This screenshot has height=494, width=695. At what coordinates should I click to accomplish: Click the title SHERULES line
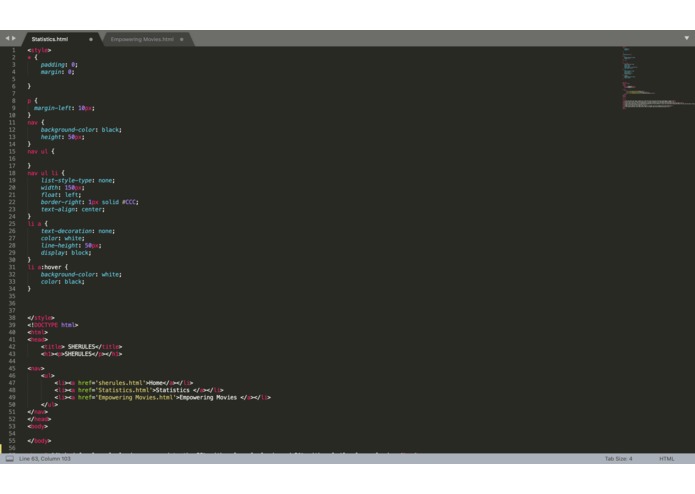[x=82, y=347]
